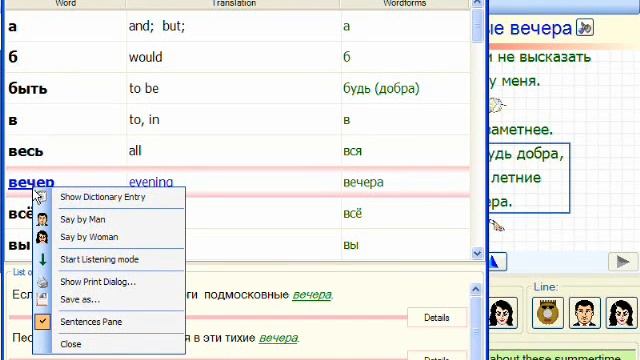The image size is (640, 360).
Task: Click the woman face icon beside Say by Woman
Action: [42, 237]
